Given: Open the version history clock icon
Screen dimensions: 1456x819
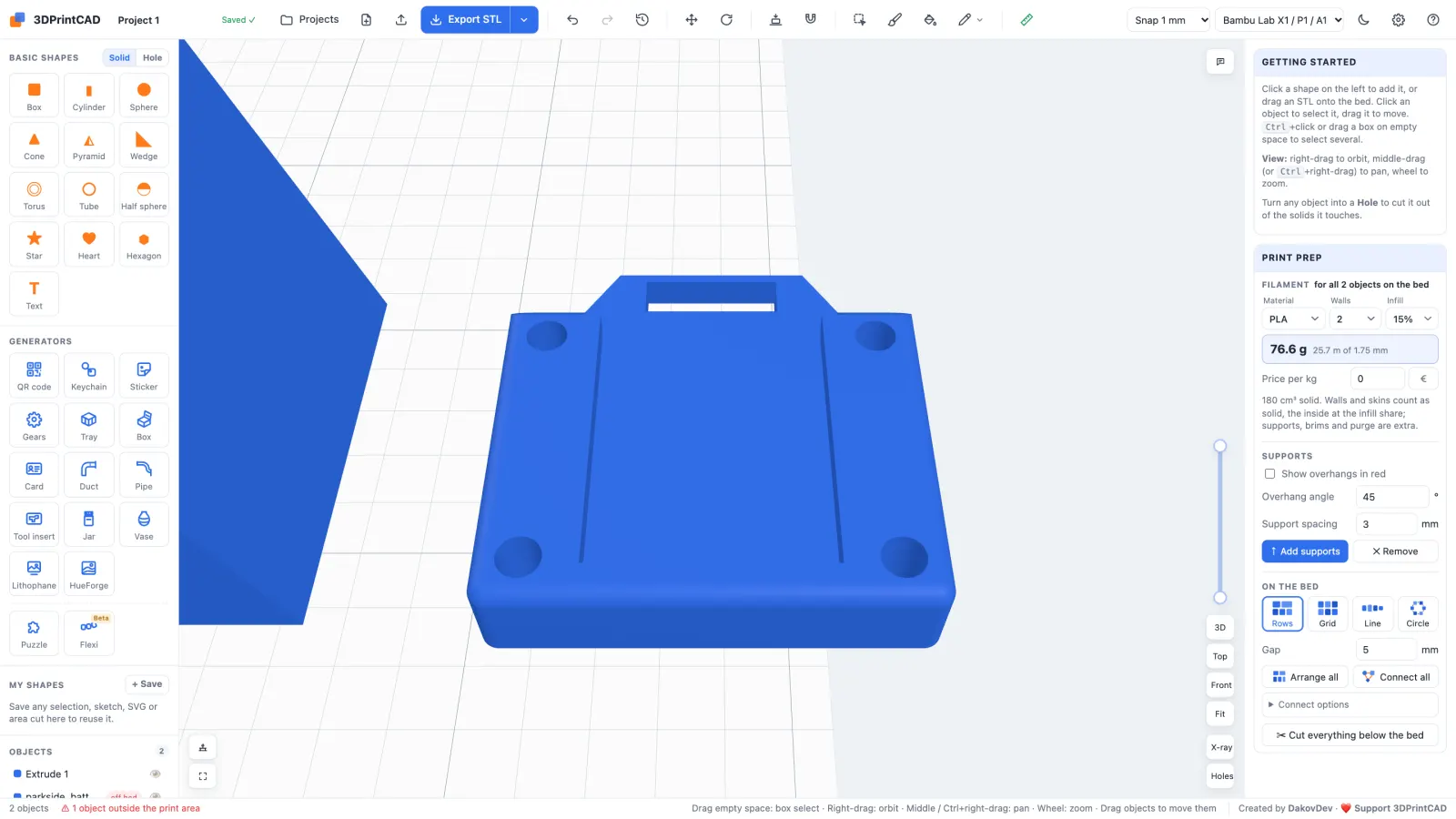Looking at the screenshot, I should [x=642, y=20].
